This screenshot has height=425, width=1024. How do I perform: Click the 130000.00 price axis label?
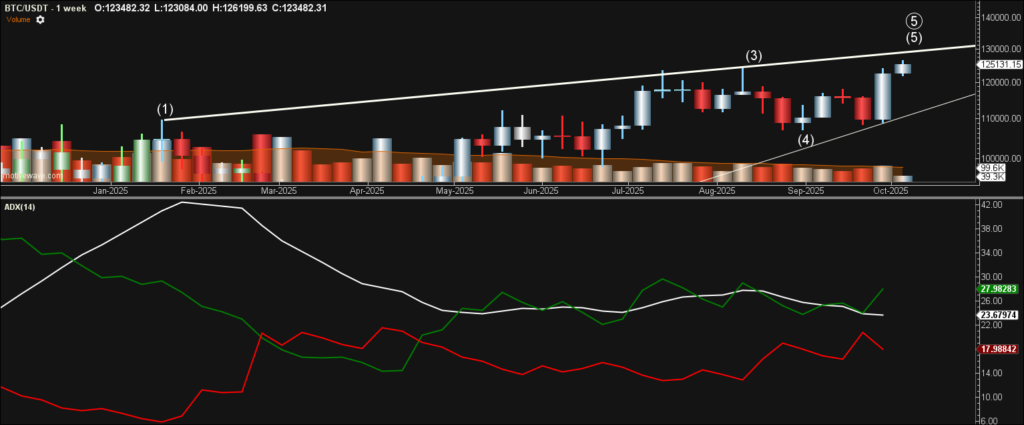1003,49
